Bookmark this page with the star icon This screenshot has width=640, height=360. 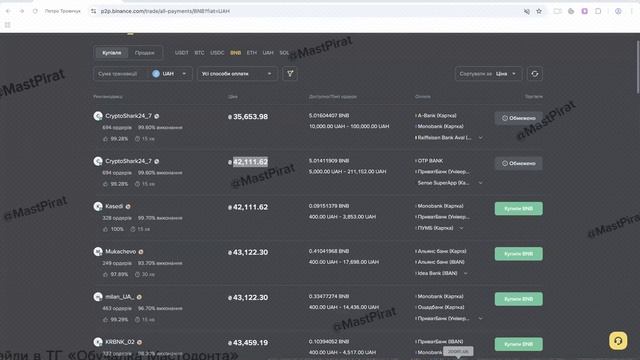(539, 11)
